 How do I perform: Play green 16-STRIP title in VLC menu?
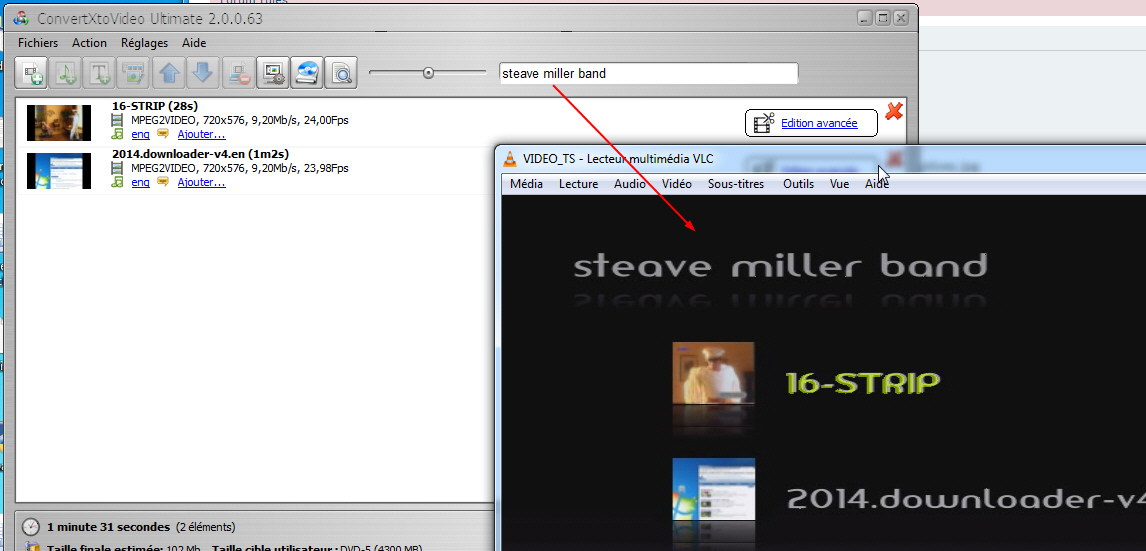point(862,382)
